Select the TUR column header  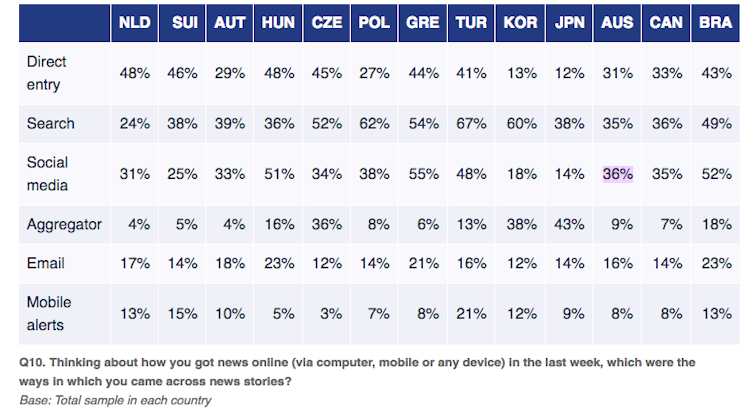pos(470,22)
